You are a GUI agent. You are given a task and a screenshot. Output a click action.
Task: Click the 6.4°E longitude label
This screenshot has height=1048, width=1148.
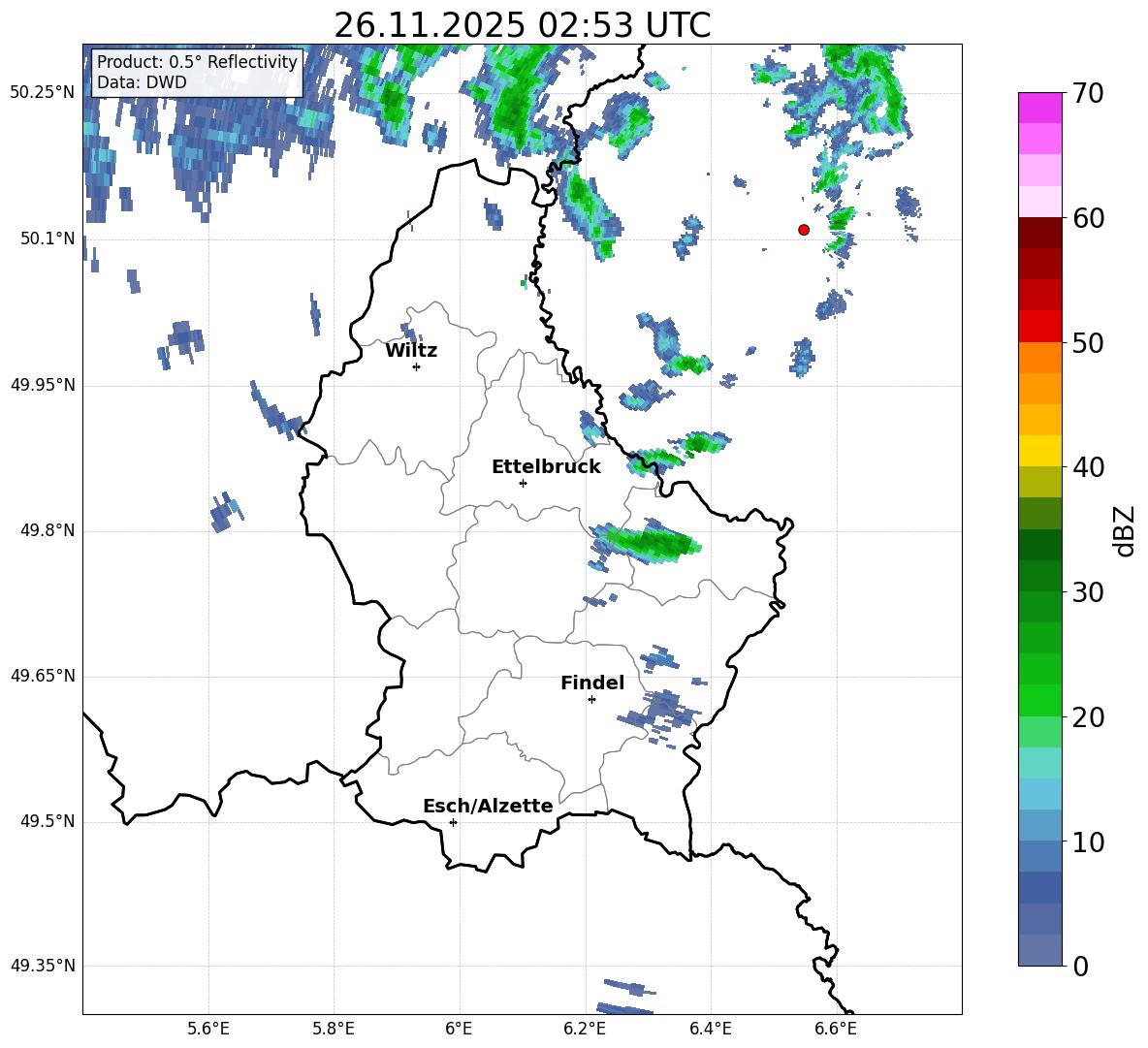tap(710, 1029)
